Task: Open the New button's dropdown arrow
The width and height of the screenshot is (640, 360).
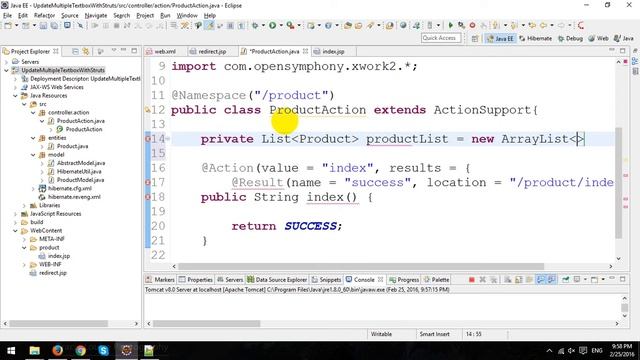Action: tap(16, 25)
